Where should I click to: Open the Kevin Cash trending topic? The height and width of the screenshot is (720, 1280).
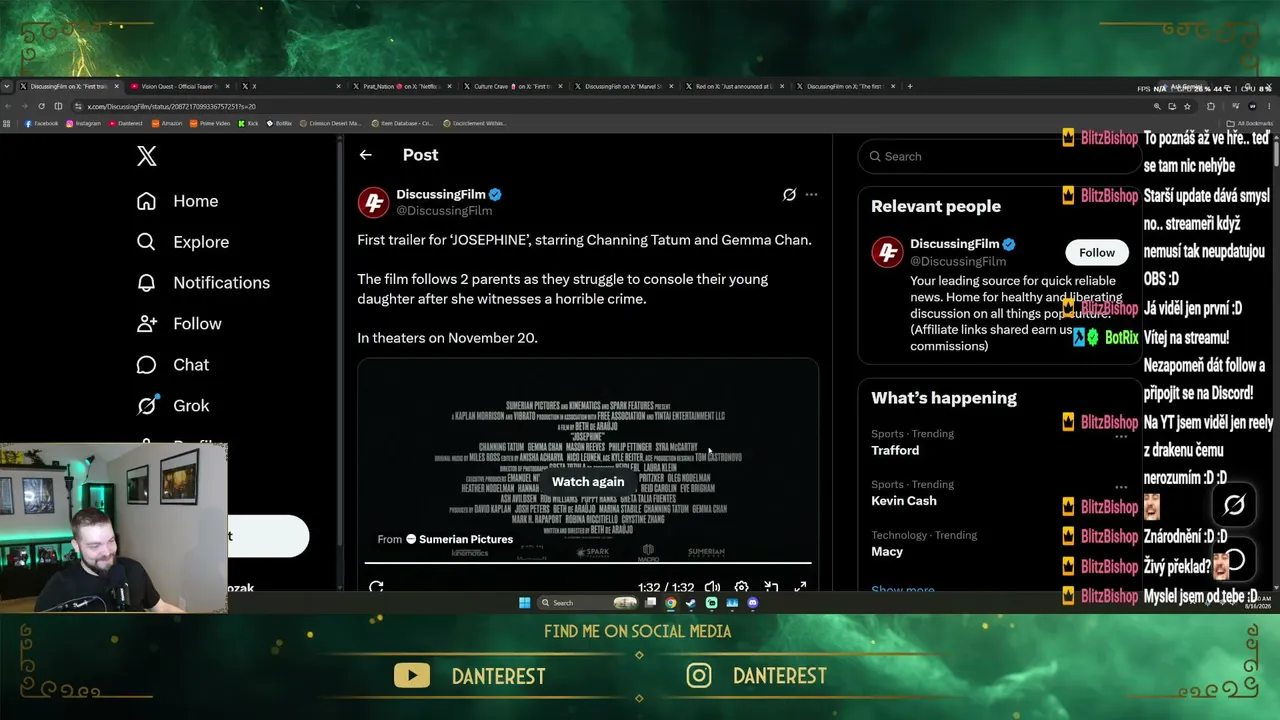click(904, 500)
